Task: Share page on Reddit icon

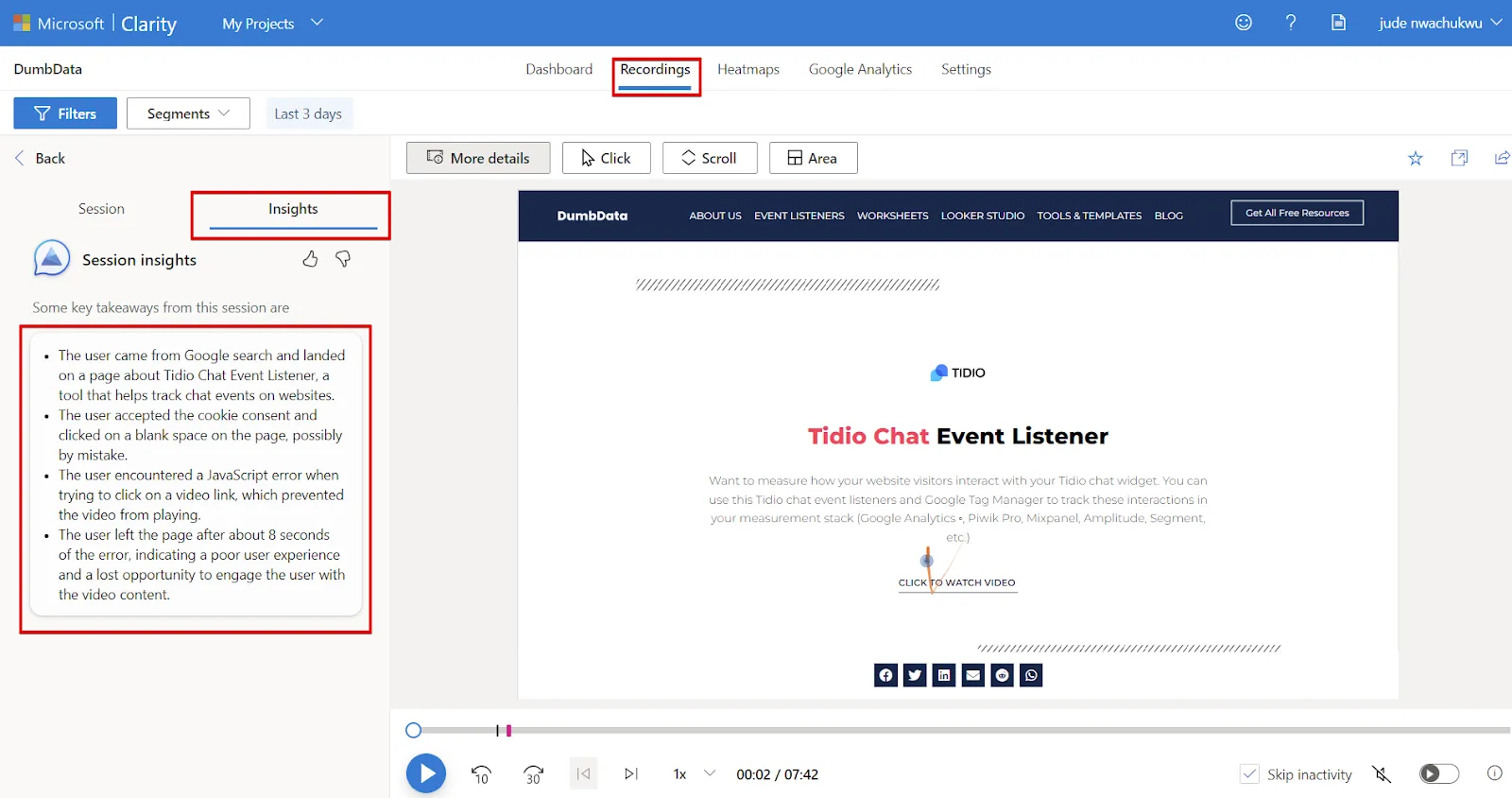Action: [x=1003, y=675]
